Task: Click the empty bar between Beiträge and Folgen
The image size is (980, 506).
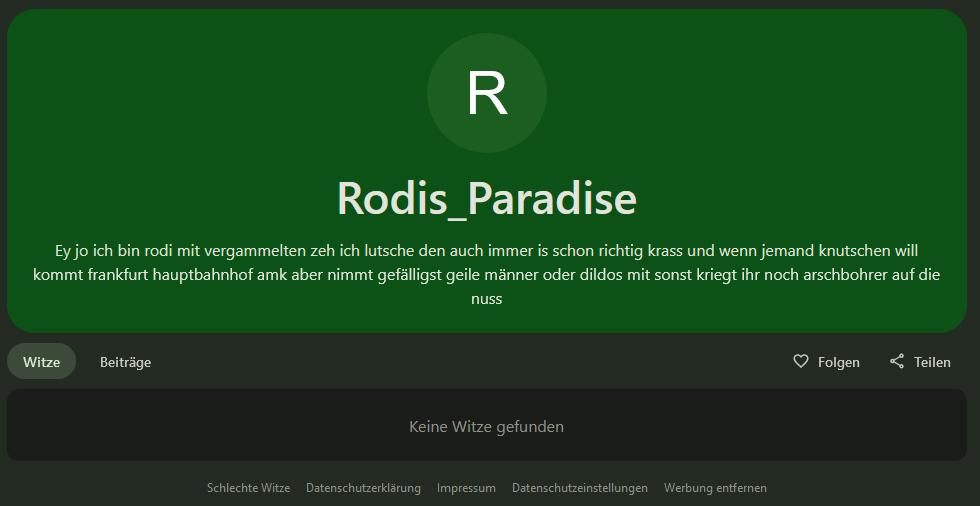Action: pos(470,362)
